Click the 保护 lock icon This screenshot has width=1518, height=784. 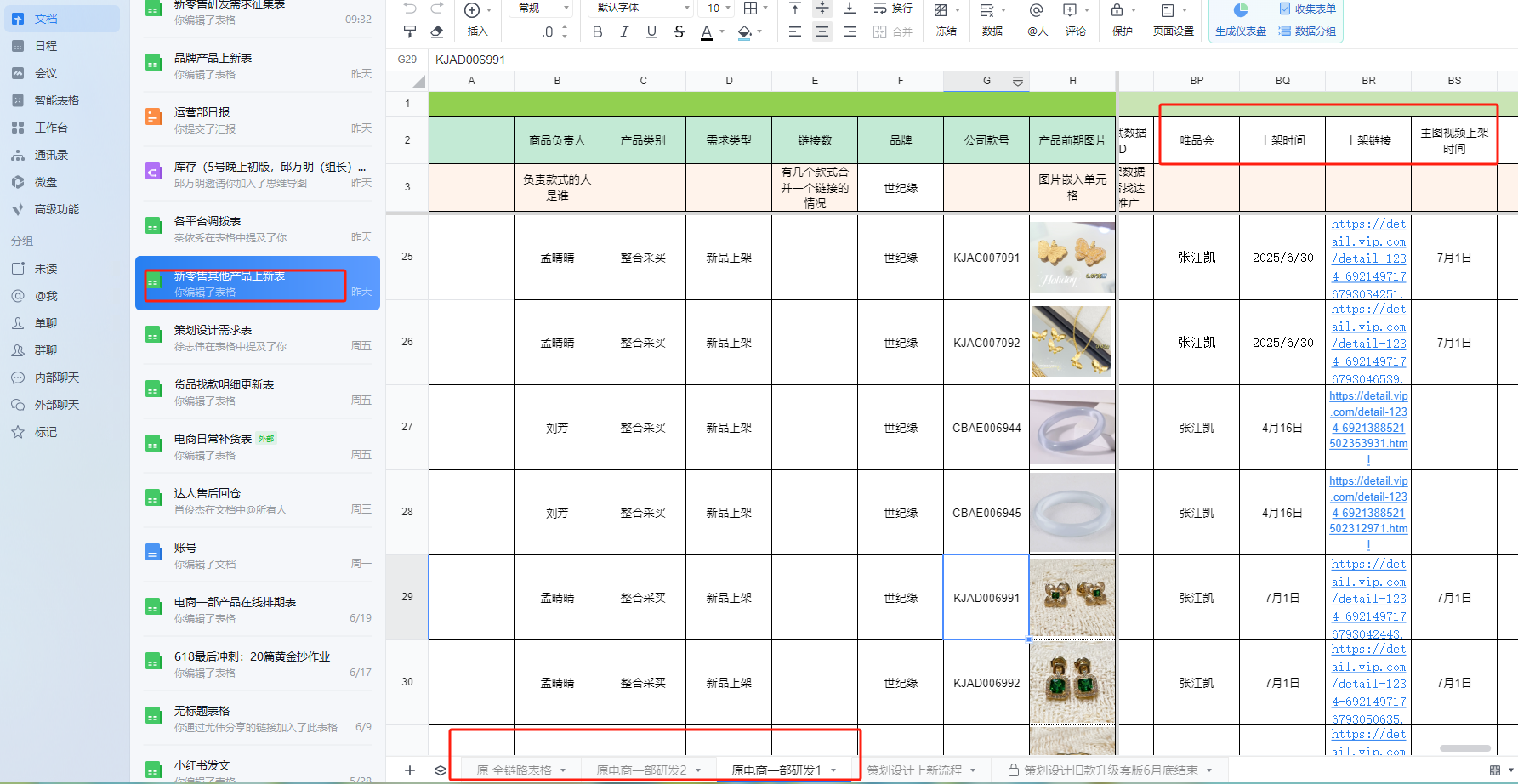pos(1116,10)
